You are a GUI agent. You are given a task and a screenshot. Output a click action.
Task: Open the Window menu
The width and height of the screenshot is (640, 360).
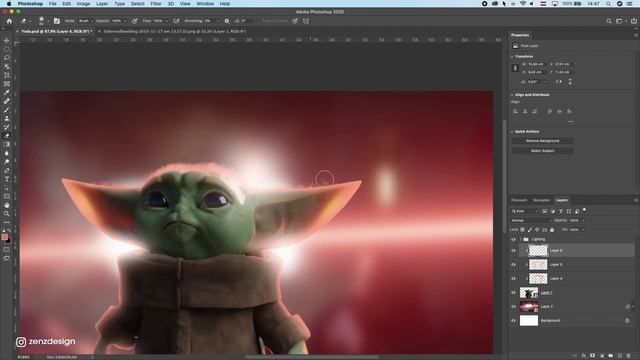205,4
